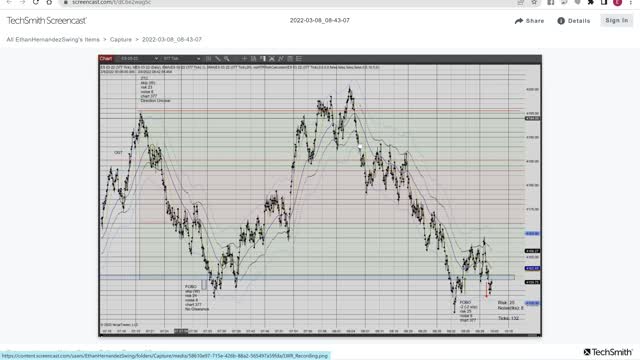
Task: Open the chart instrument dropdown
Action: 139,59
